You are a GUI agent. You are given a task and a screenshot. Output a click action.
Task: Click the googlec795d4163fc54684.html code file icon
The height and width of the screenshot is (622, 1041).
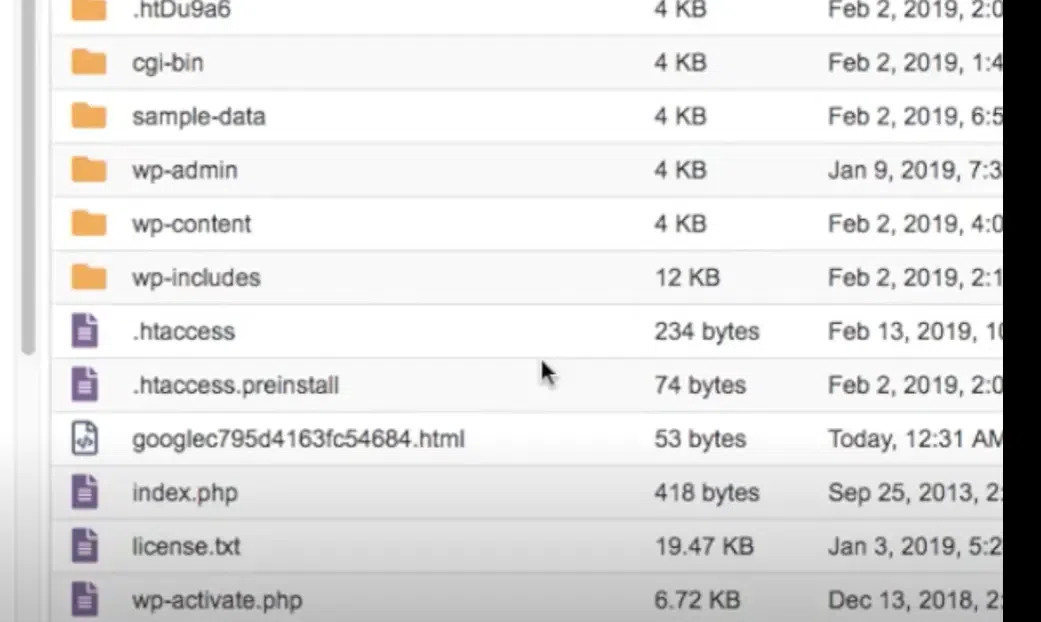[x=86, y=438]
